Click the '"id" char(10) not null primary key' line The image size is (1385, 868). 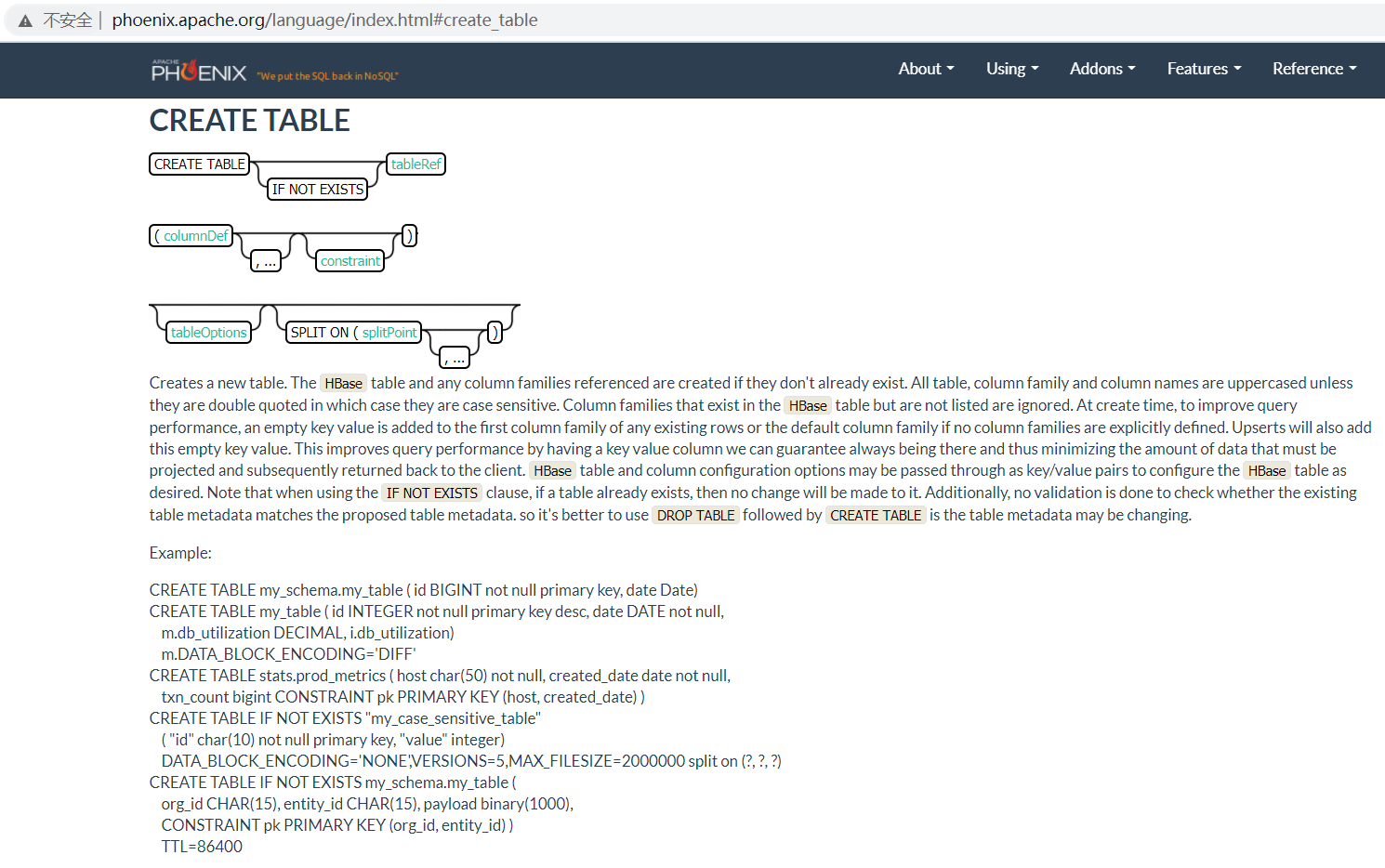coord(333,740)
